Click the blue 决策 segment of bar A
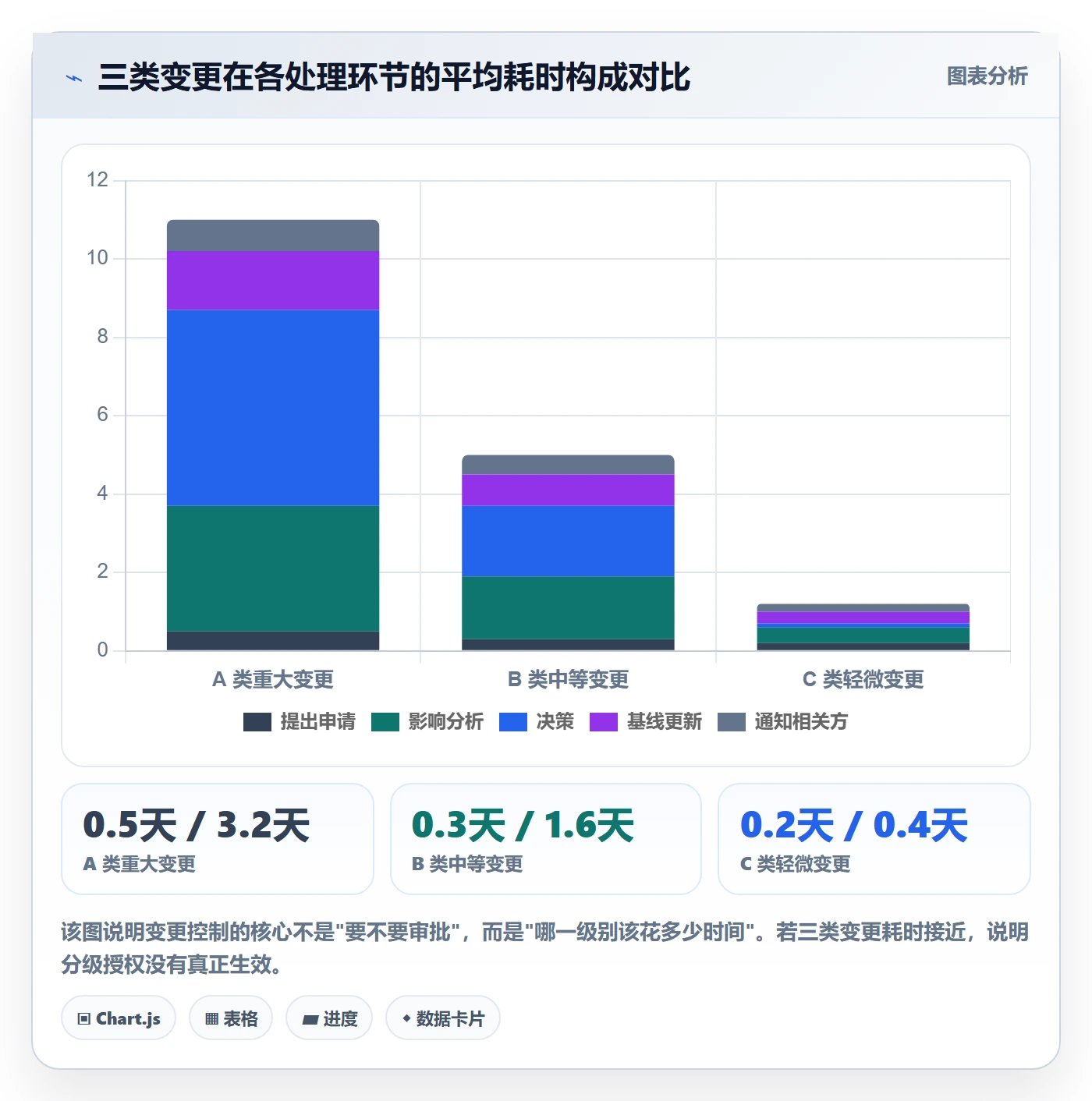Image resolution: width=1092 pixels, height=1101 pixels. click(273, 408)
